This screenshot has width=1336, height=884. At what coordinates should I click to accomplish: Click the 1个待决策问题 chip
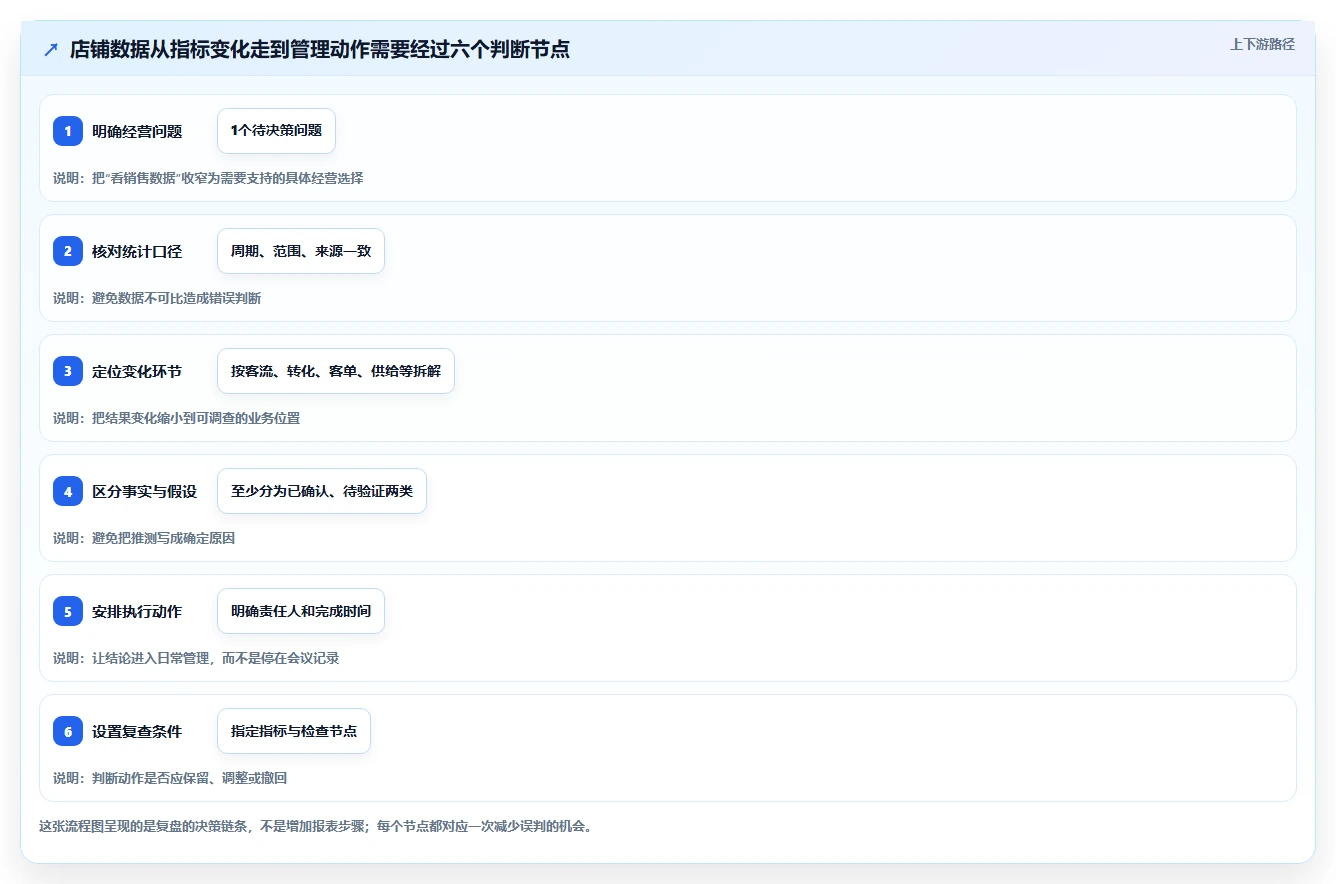tap(276, 131)
